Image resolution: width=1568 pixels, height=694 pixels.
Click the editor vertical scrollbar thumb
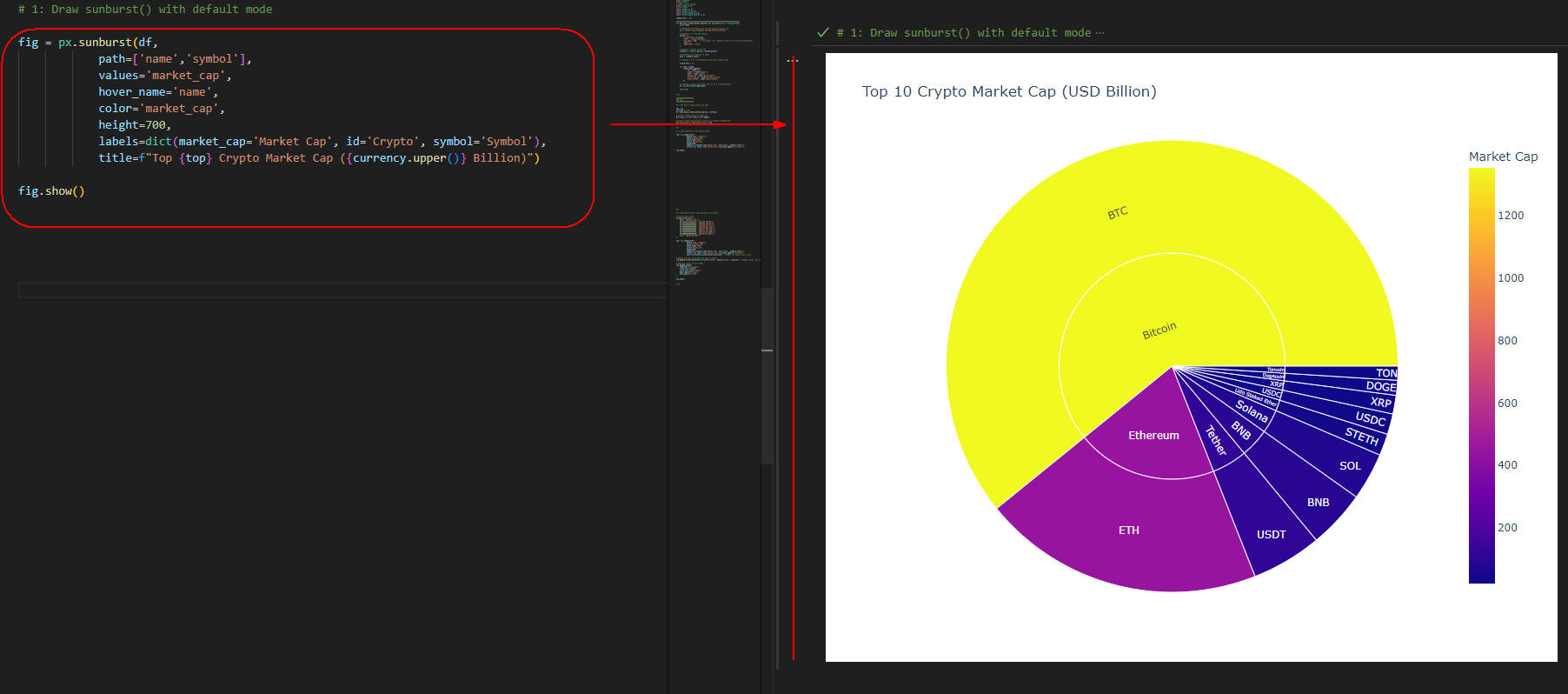(x=767, y=376)
